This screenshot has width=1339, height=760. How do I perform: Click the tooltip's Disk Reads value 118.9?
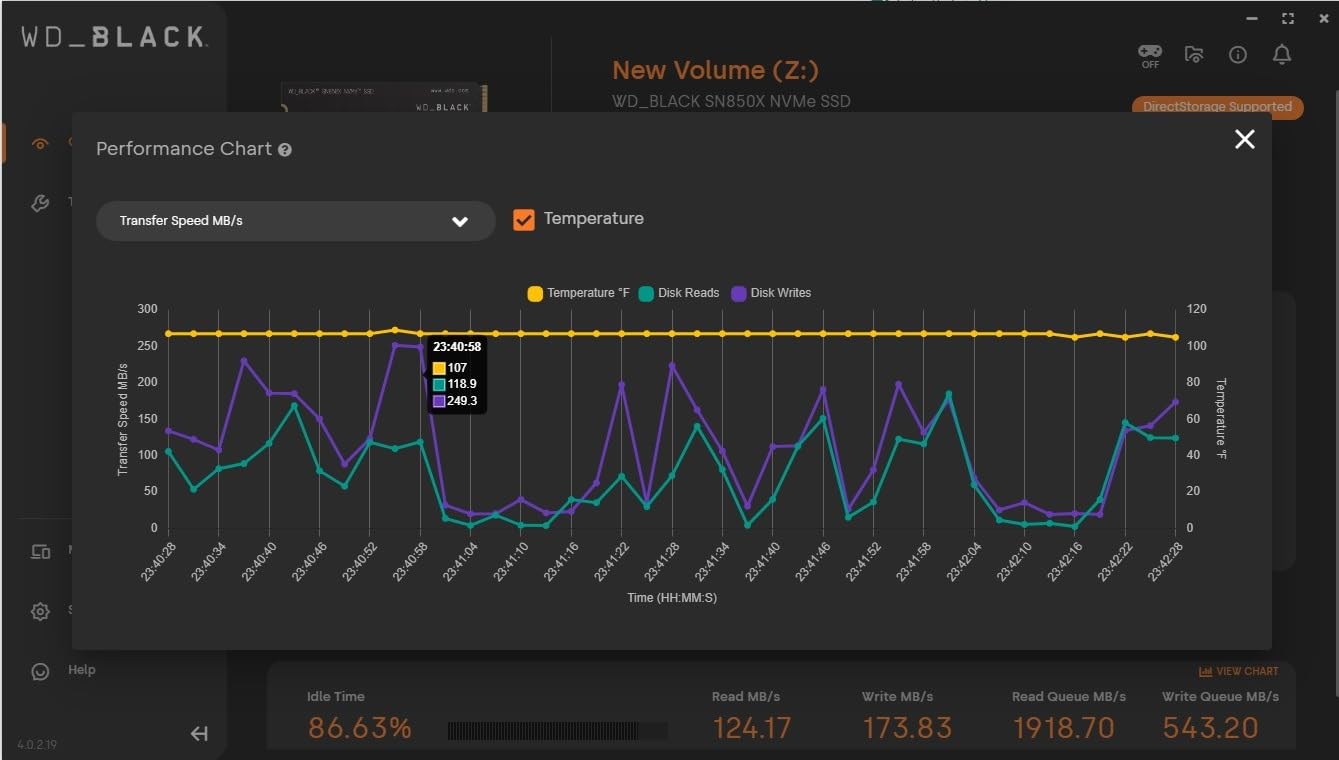(461, 384)
